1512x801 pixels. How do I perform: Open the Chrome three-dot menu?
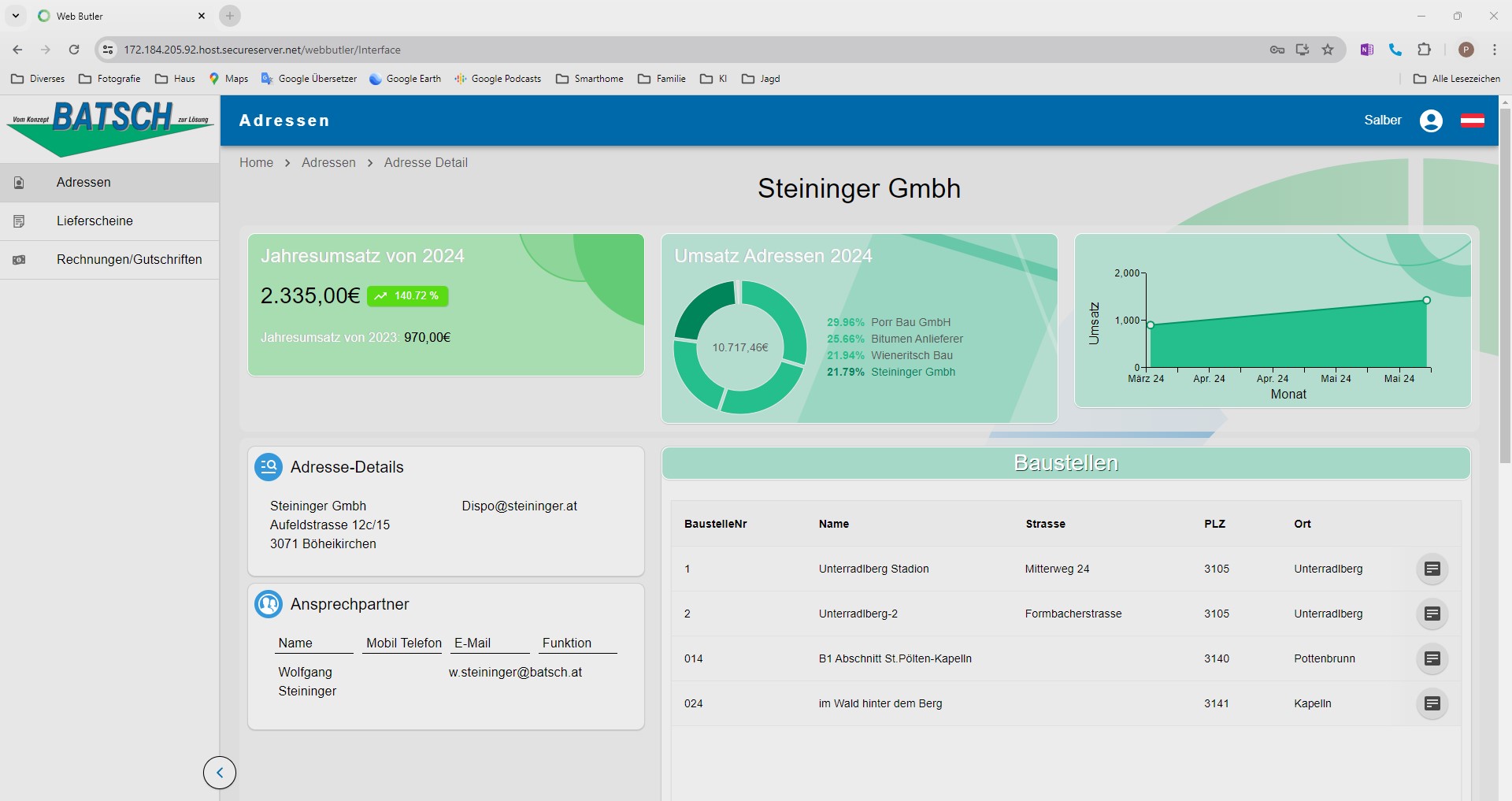coord(1494,50)
